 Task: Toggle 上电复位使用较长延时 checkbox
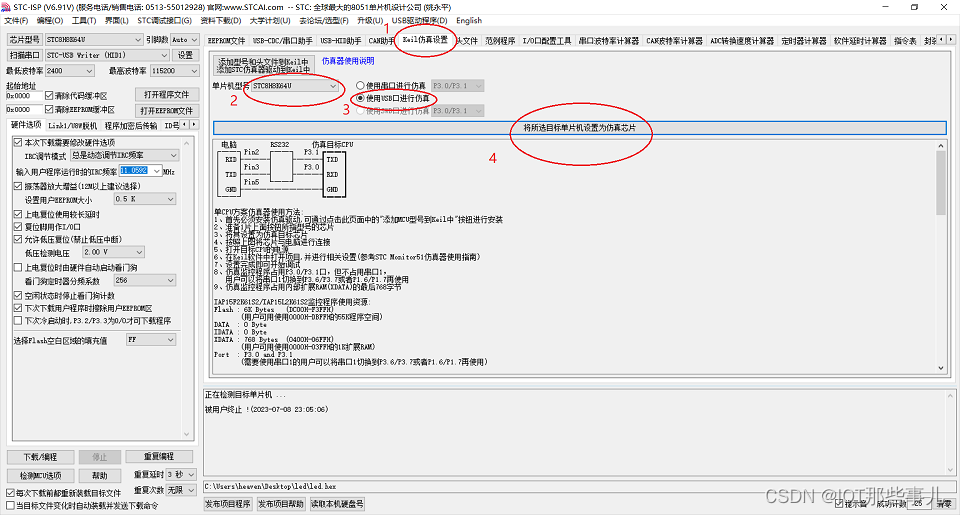(x=18, y=214)
